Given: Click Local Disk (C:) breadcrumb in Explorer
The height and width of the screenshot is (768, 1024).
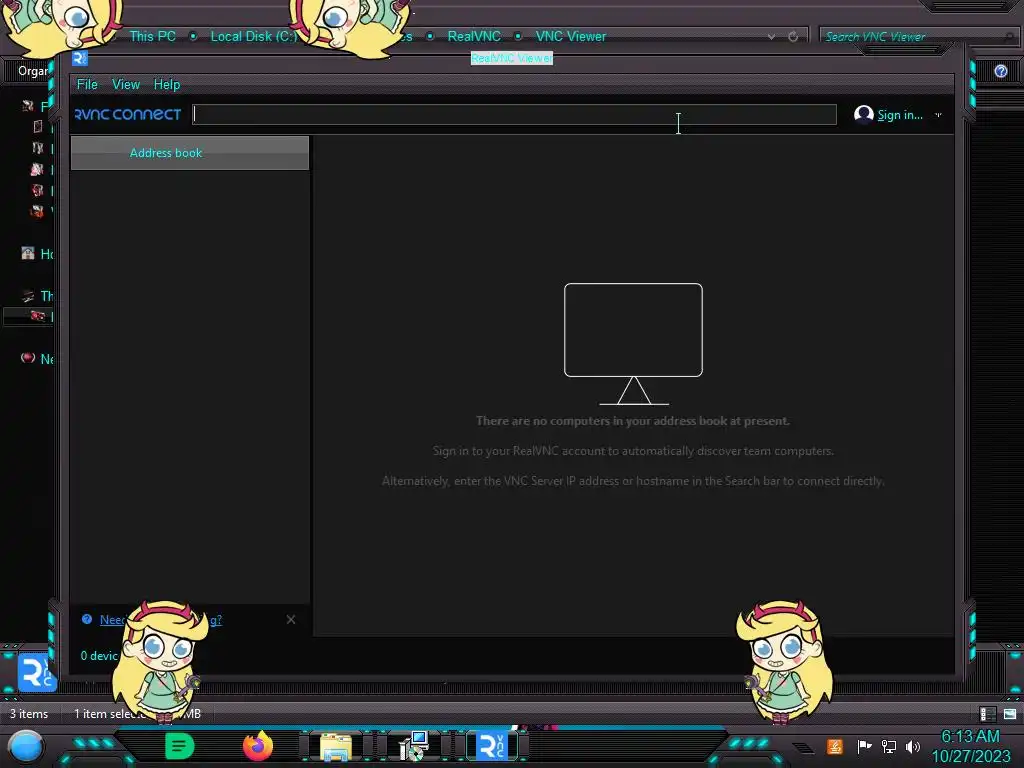Looking at the screenshot, I should (253, 37).
